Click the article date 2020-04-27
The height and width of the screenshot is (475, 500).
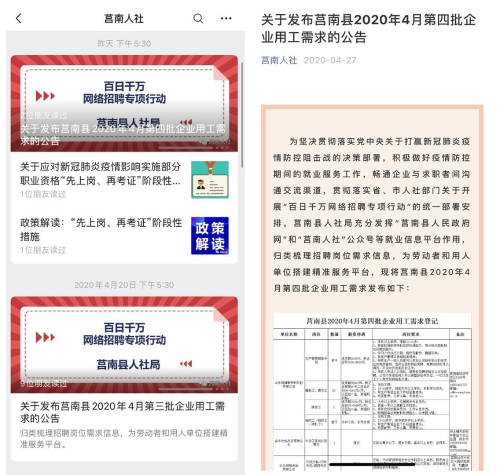330,60
